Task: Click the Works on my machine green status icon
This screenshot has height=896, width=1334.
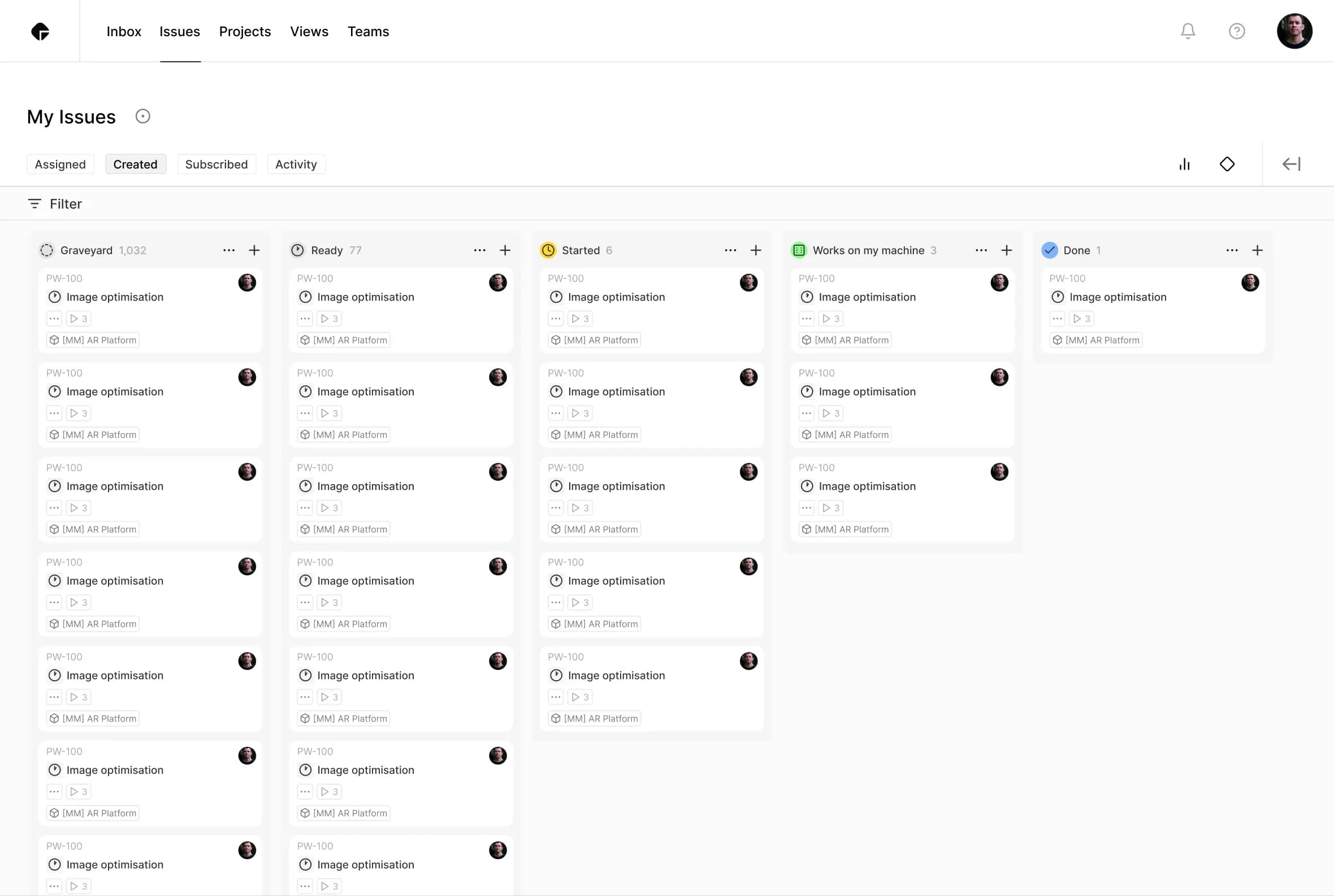Action: pyautogui.click(x=798, y=250)
